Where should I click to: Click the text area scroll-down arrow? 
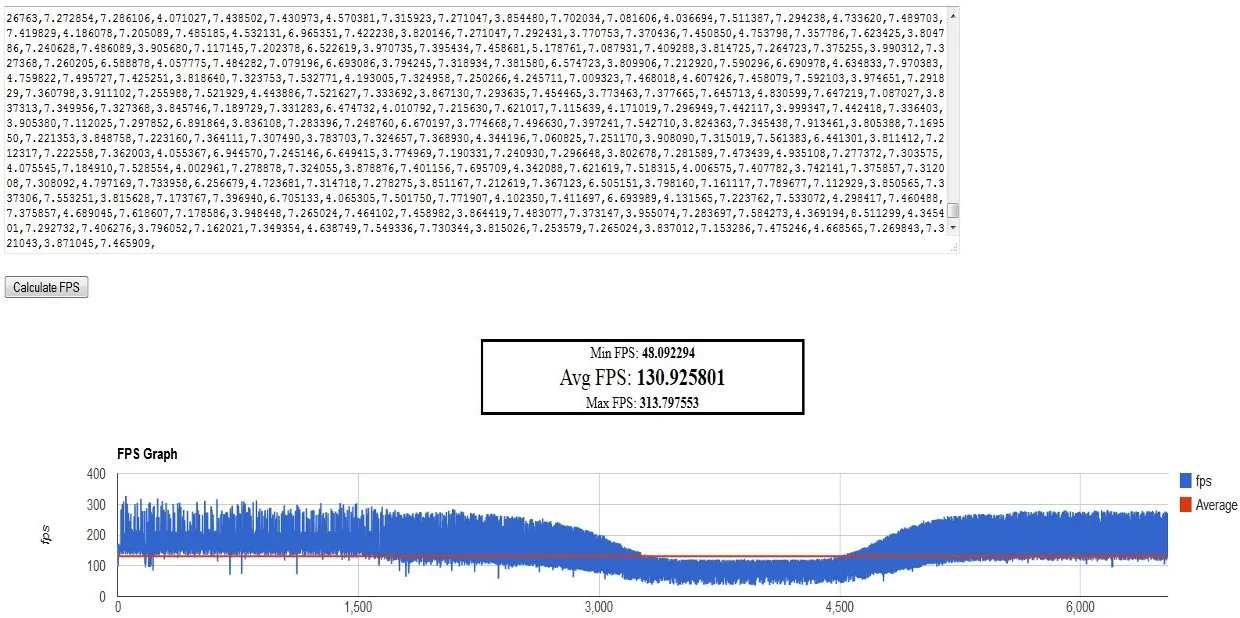click(x=954, y=229)
